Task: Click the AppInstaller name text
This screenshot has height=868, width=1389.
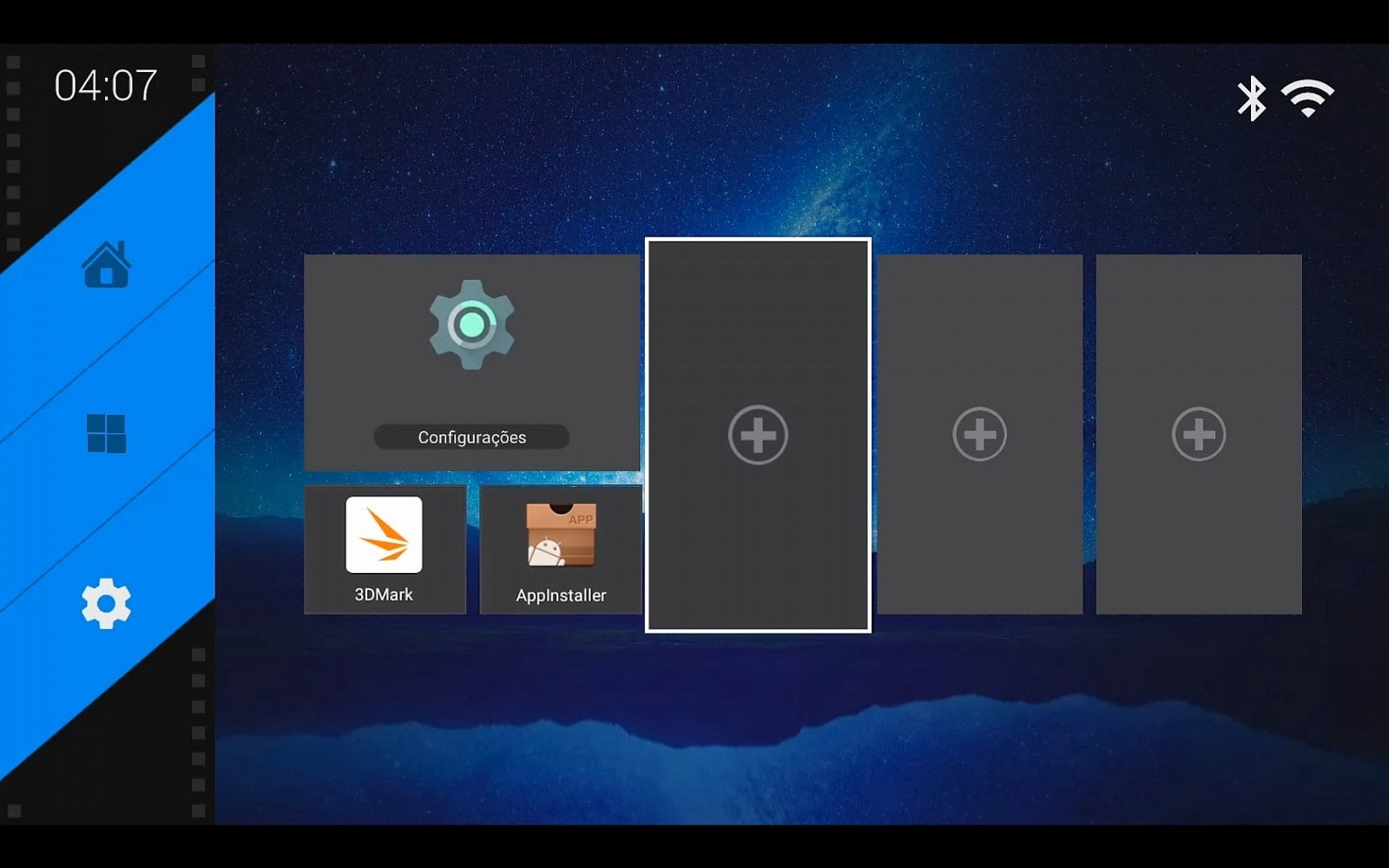Action: [561, 595]
